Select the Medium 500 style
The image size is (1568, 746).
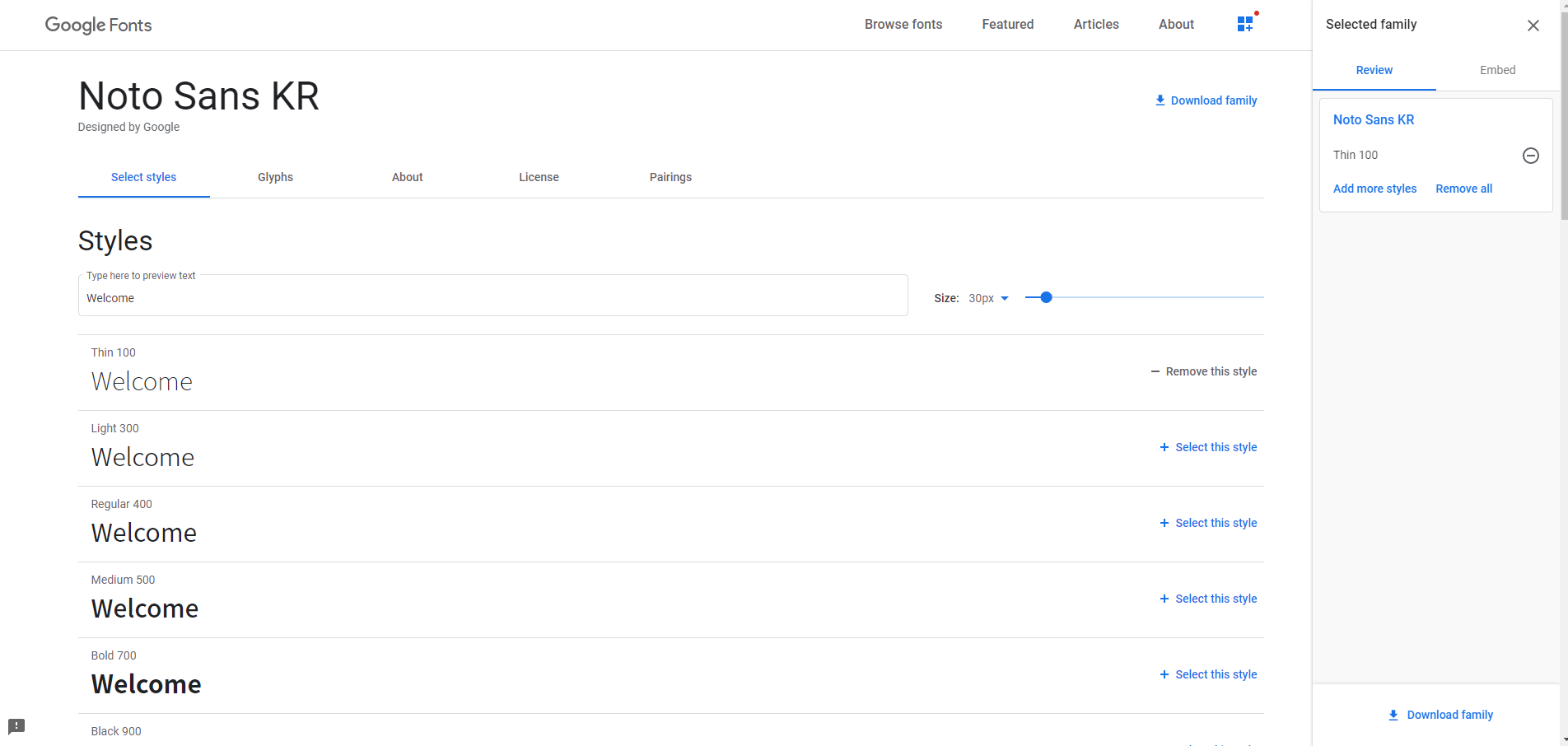(x=1207, y=599)
